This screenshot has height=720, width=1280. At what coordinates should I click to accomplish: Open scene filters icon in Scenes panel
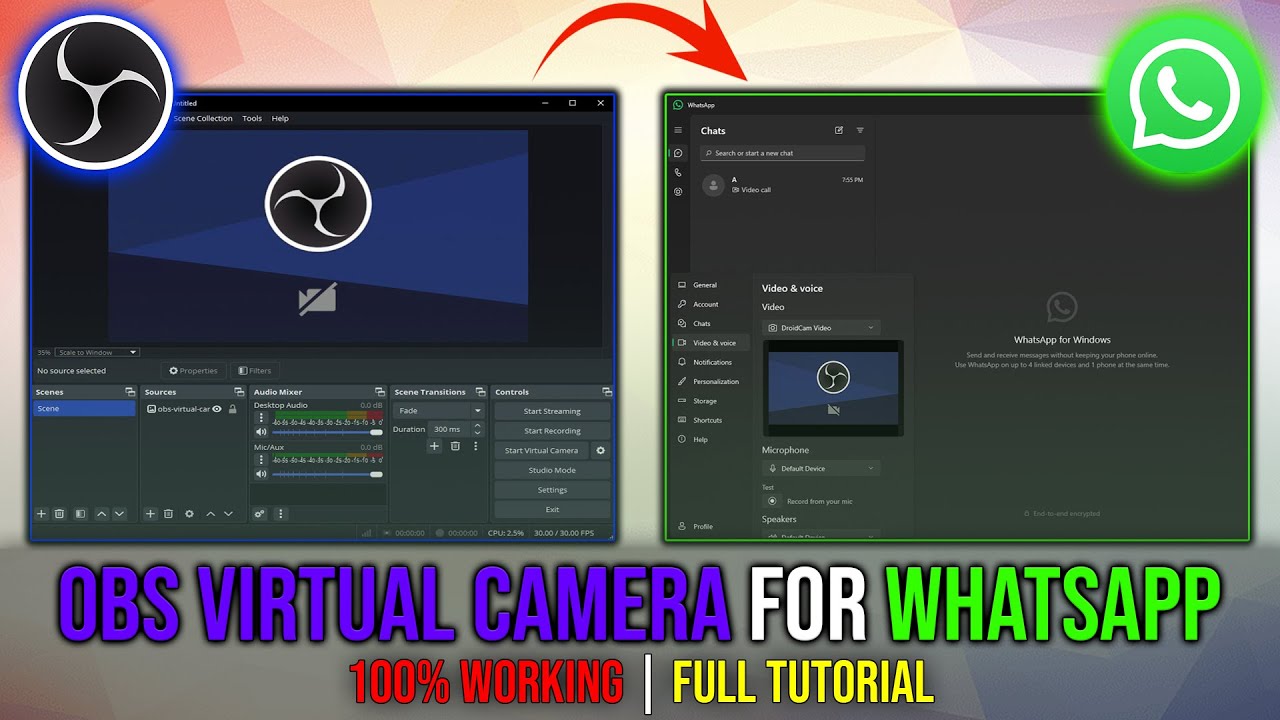79,513
